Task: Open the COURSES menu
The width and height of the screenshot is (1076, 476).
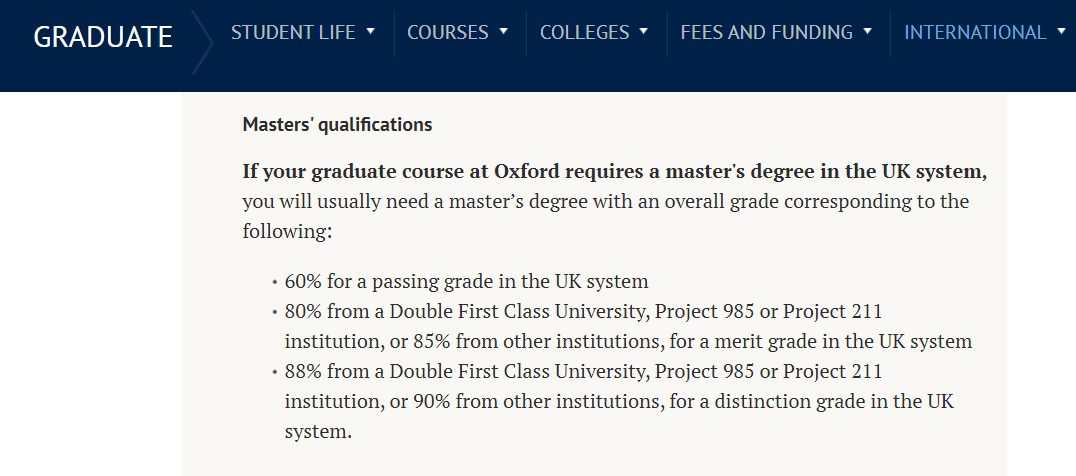Action: (448, 32)
